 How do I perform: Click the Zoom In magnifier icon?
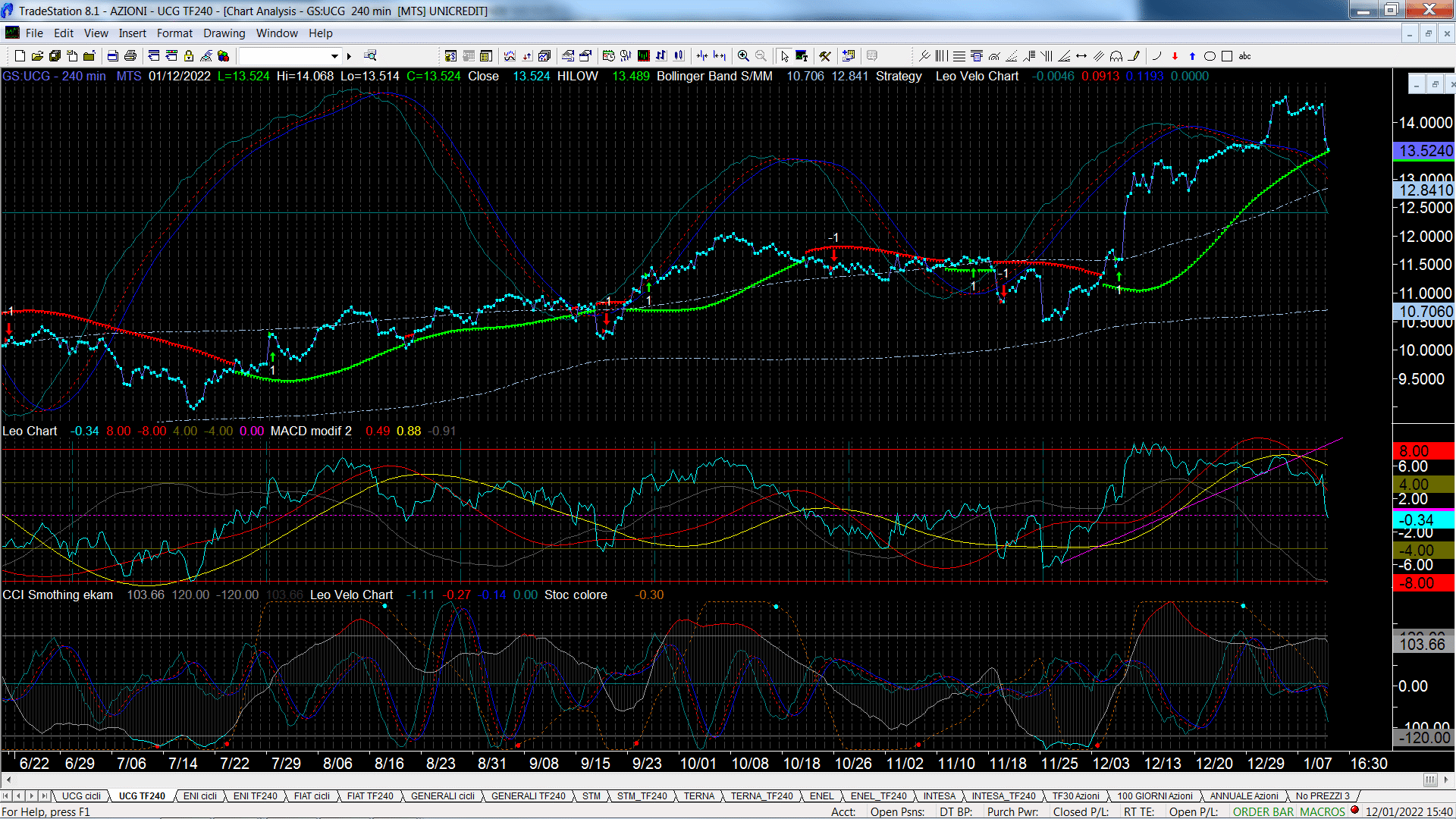point(743,55)
